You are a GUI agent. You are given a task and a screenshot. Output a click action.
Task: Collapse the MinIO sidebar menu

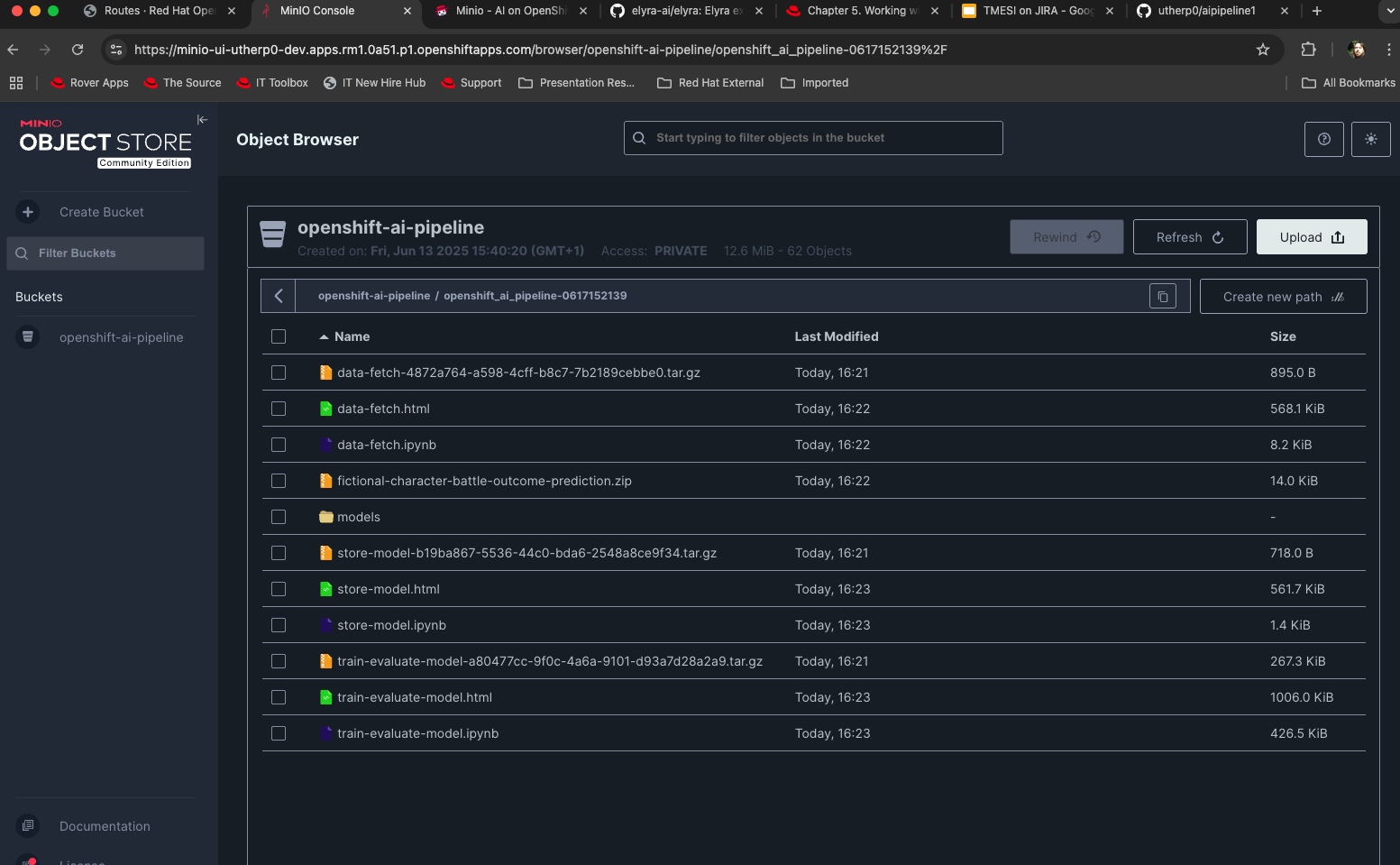tap(202, 120)
